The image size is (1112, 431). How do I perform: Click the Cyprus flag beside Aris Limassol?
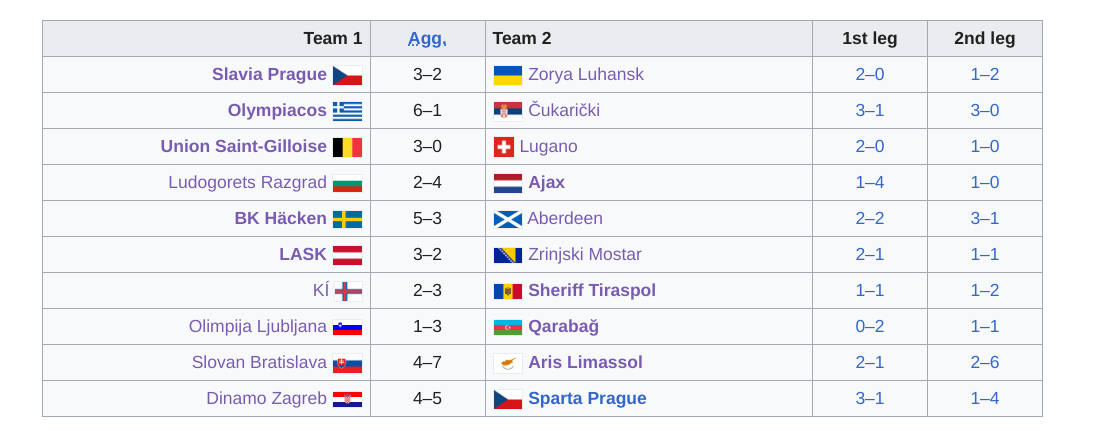pyautogui.click(x=508, y=363)
